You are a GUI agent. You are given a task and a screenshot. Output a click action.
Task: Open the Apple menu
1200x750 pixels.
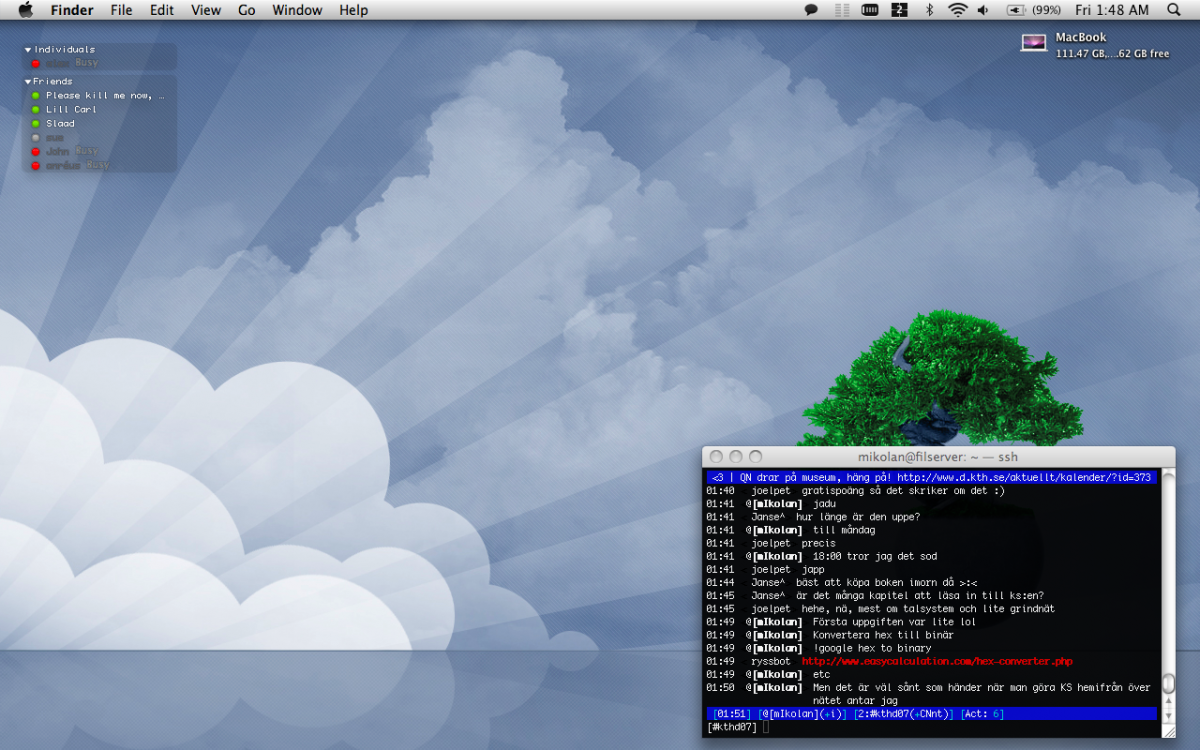[x=26, y=10]
